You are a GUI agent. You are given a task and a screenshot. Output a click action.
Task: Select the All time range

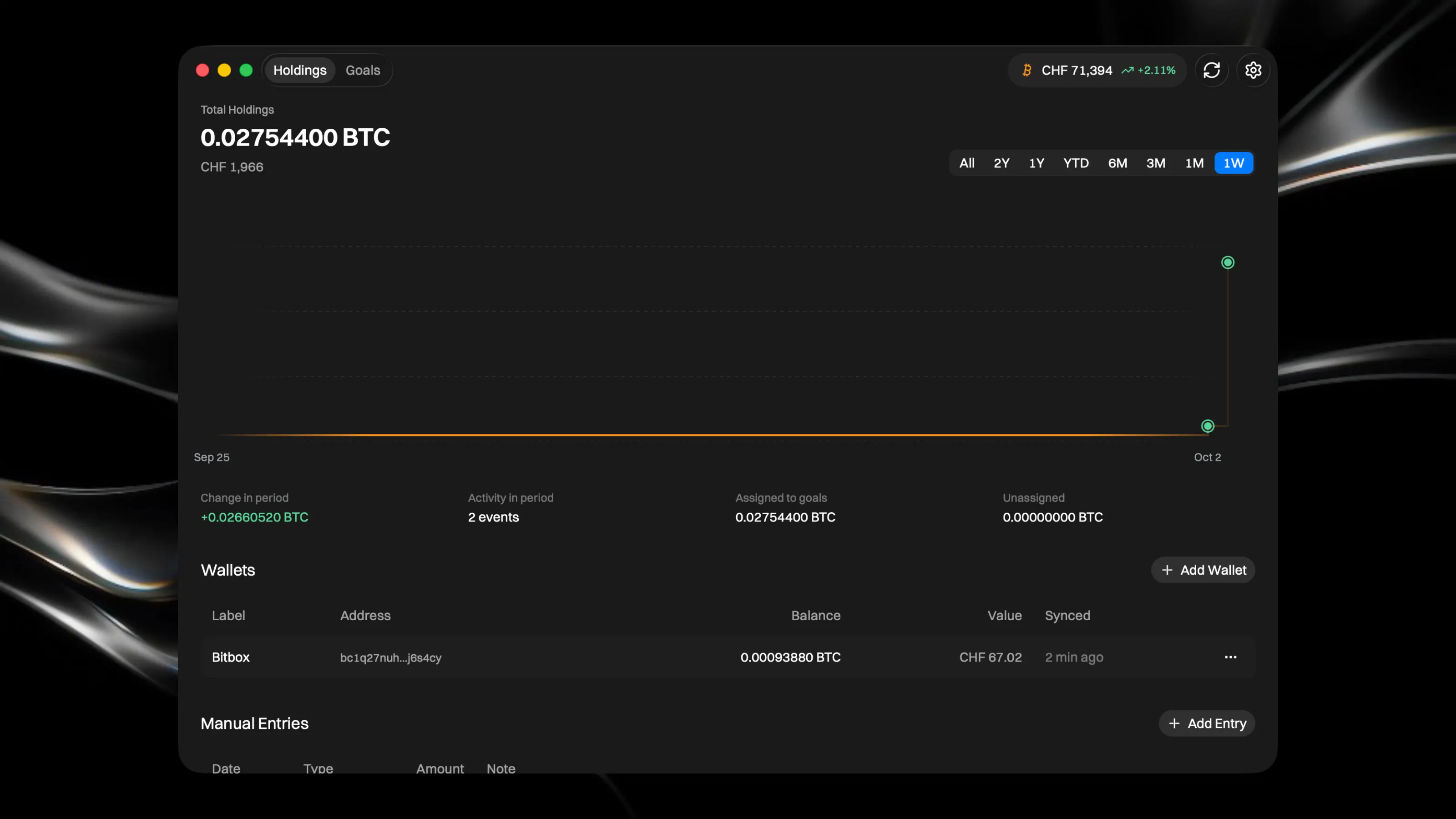(966, 163)
